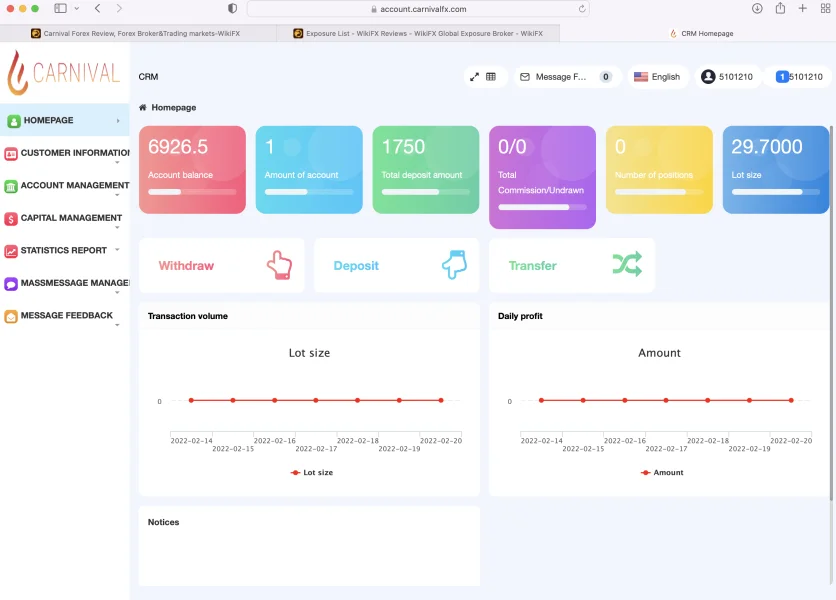Viewport: 836px width, 600px height.
Task: Select the Homepage sidebar item
Action: (65, 121)
